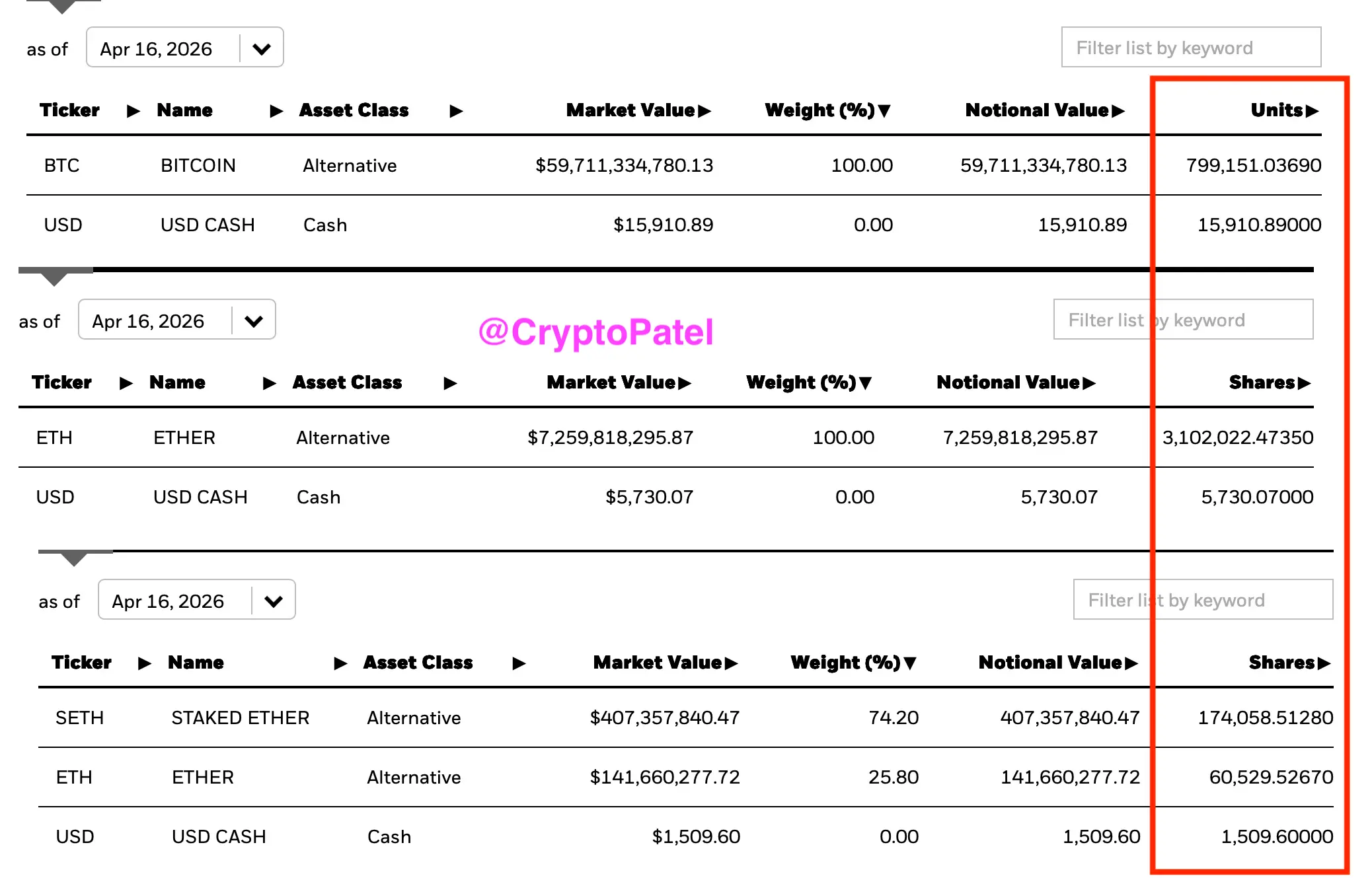Sort Ether table by Shares column
Image resolution: width=1372 pixels, height=884 pixels.
[x=1270, y=383]
